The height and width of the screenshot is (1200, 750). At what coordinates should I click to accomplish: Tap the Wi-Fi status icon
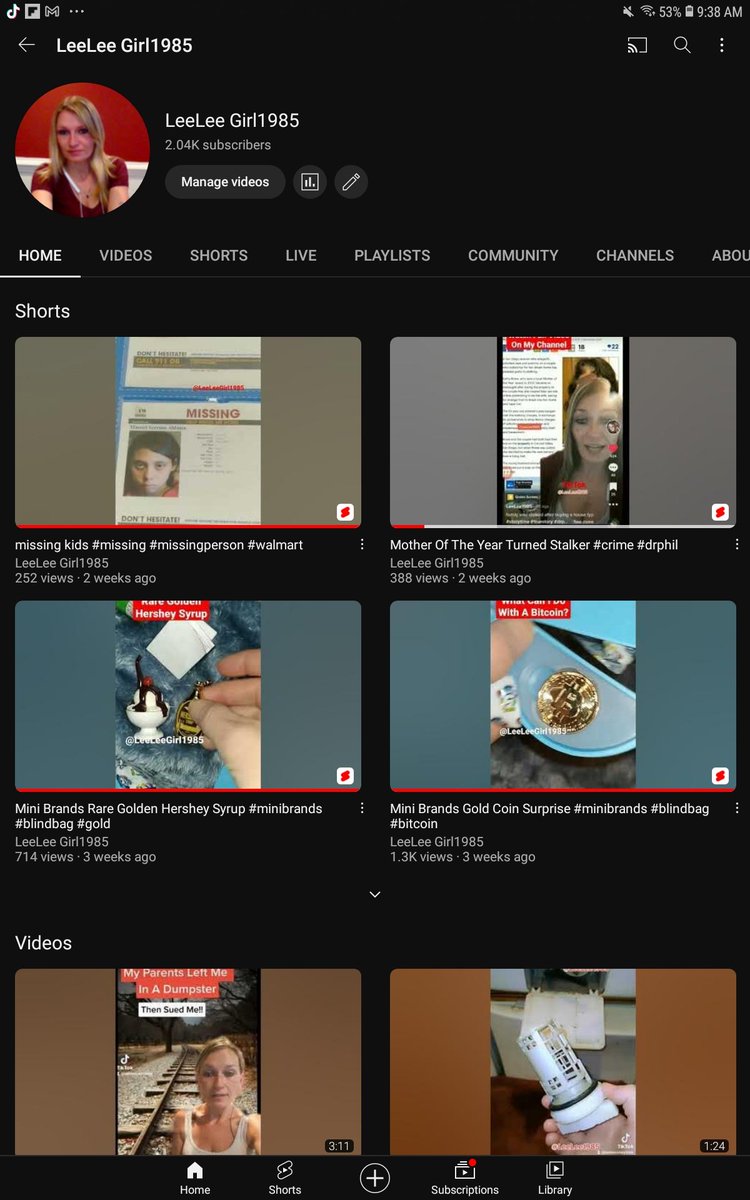tap(647, 12)
